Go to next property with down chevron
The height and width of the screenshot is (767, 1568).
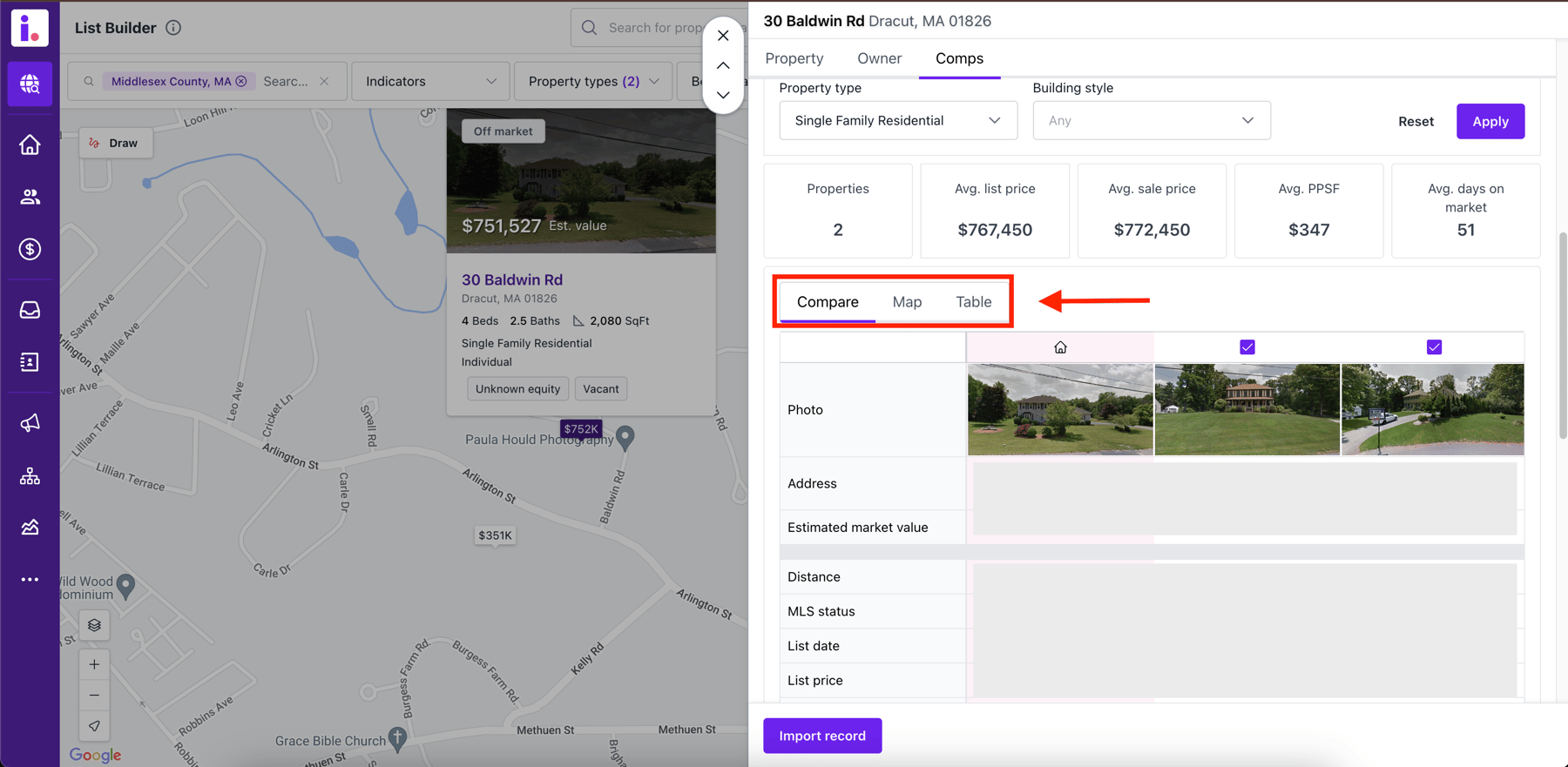pos(723,95)
